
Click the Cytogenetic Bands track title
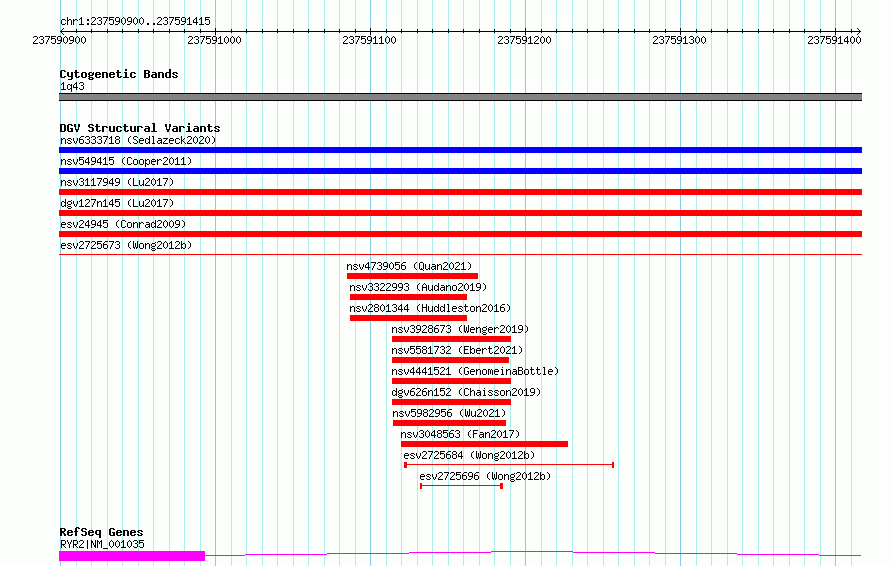click(x=119, y=74)
